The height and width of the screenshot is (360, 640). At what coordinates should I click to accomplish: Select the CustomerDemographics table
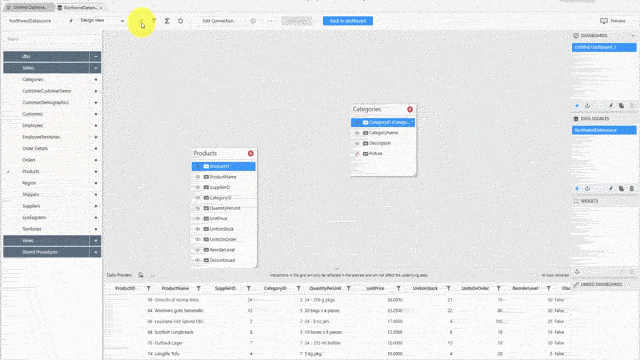tap(45, 102)
